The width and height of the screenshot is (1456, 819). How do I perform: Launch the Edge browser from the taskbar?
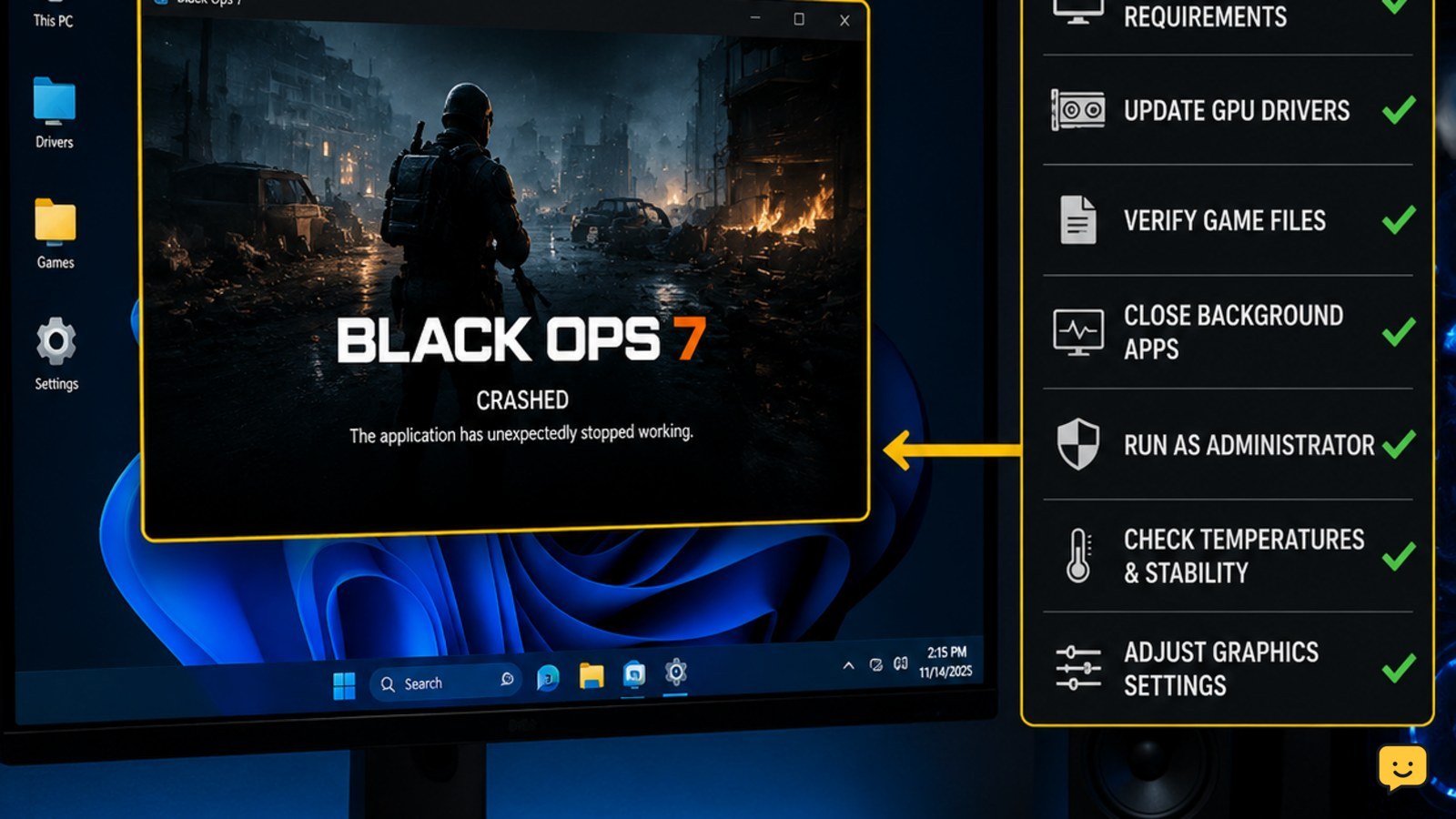pyautogui.click(x=548, y=678)
